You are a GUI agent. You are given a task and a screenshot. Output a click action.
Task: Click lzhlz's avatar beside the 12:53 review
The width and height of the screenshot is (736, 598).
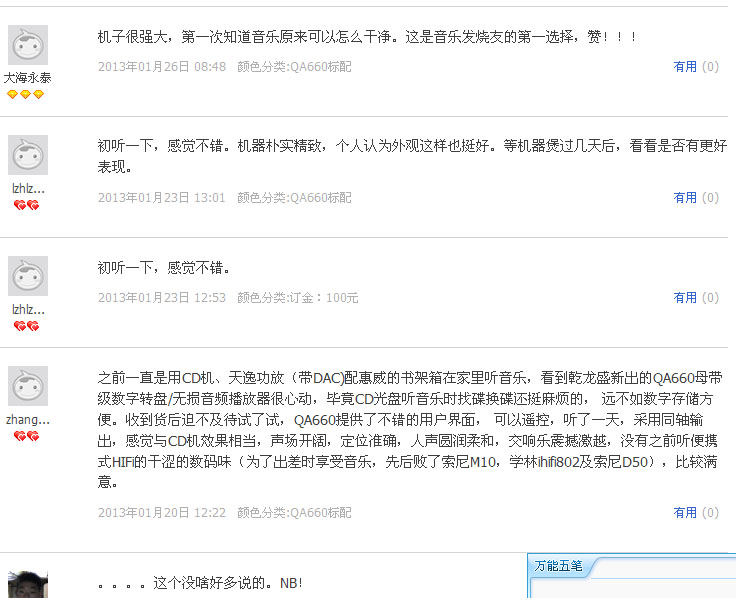pos(28,276)
